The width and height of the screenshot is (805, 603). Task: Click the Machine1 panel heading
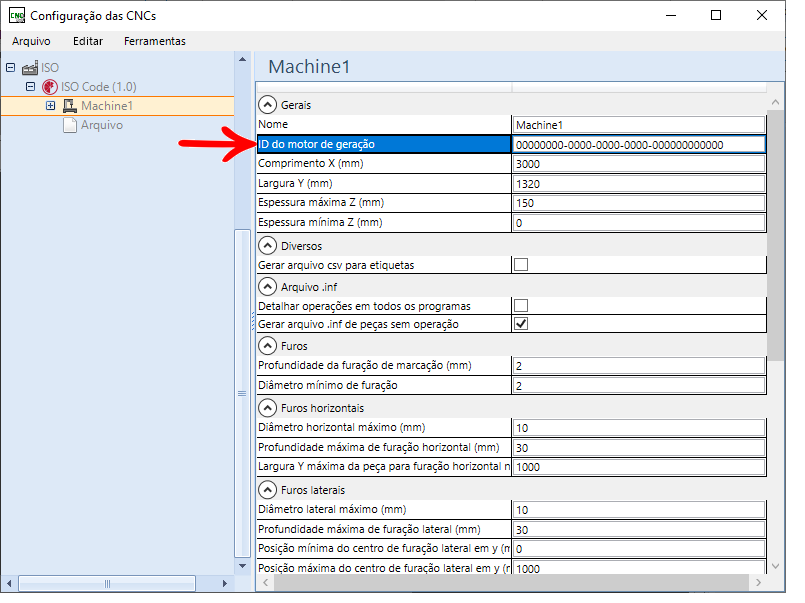click(309, 67)
